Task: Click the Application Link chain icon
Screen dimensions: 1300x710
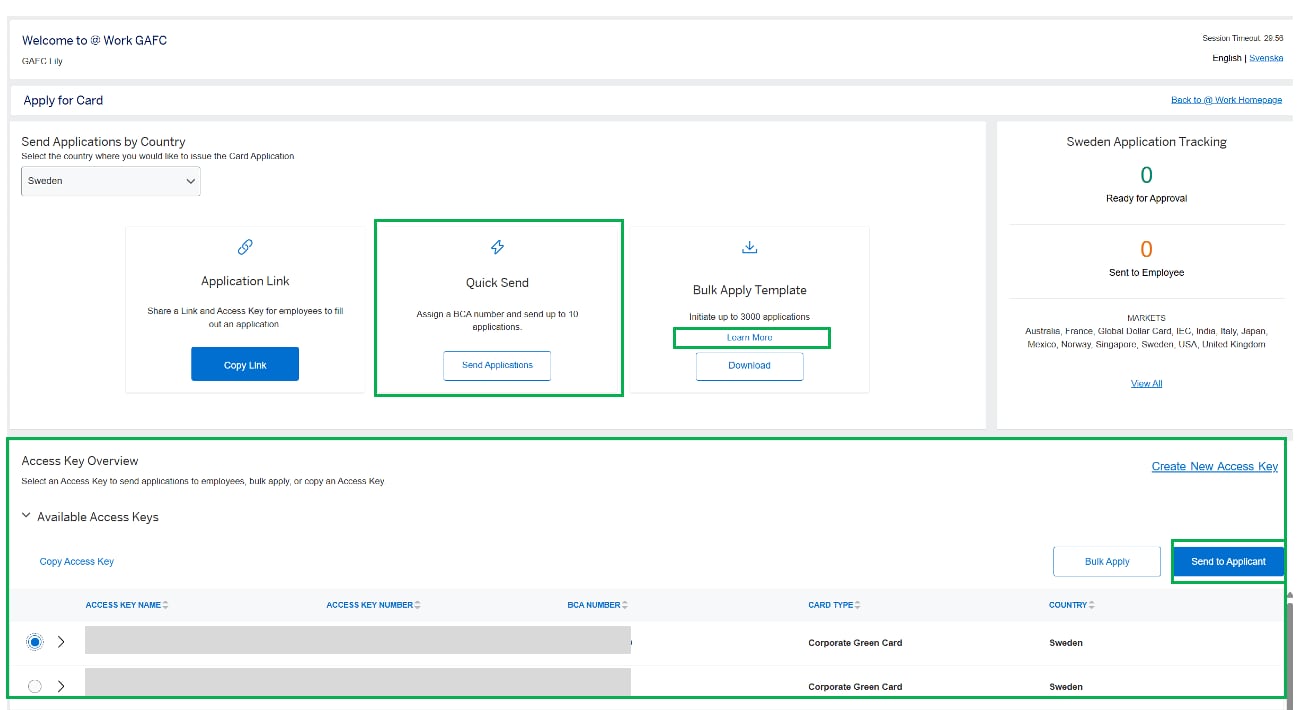Action: (245, 246)
